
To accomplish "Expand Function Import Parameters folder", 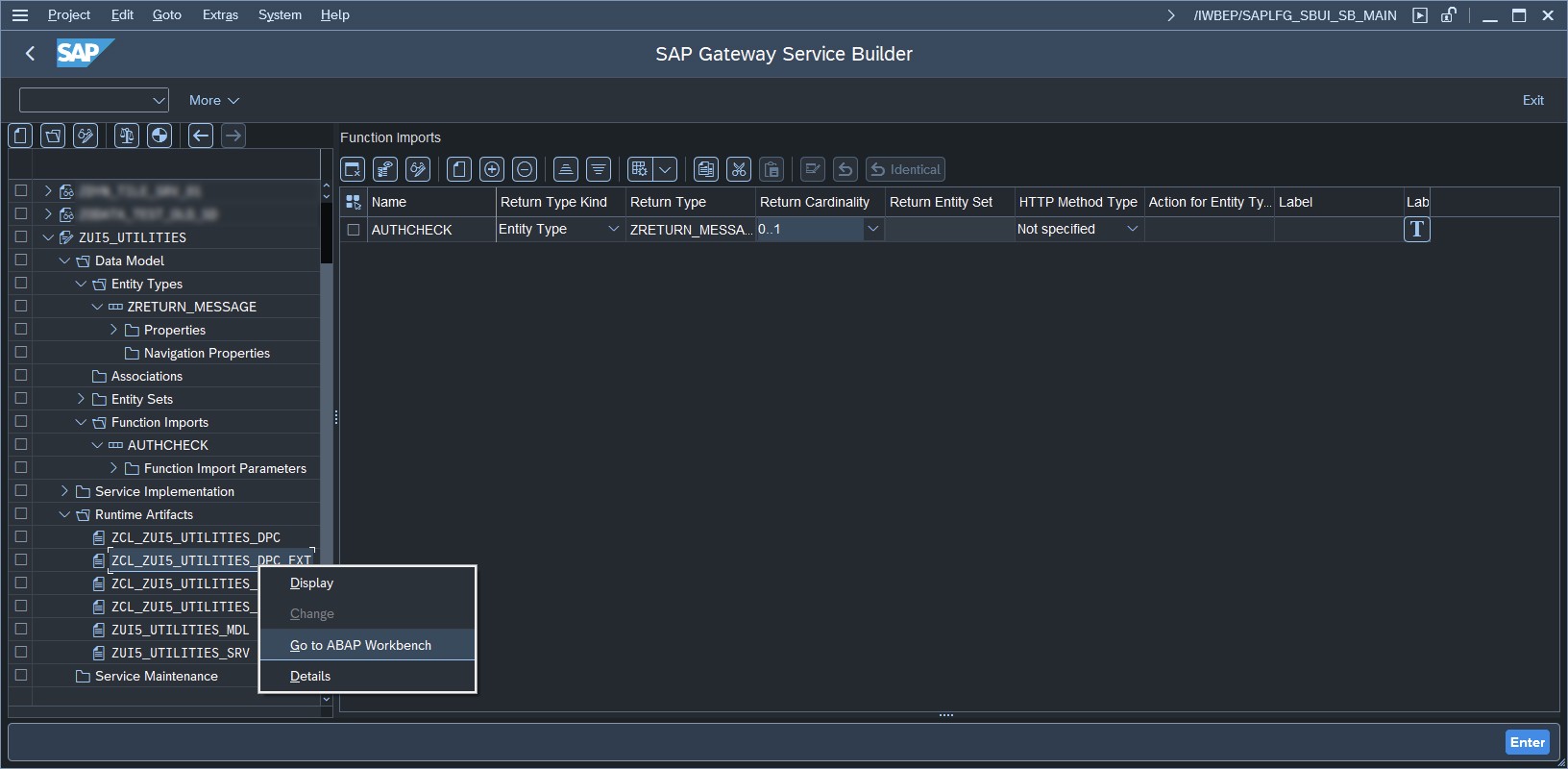I will click(113, 468).
